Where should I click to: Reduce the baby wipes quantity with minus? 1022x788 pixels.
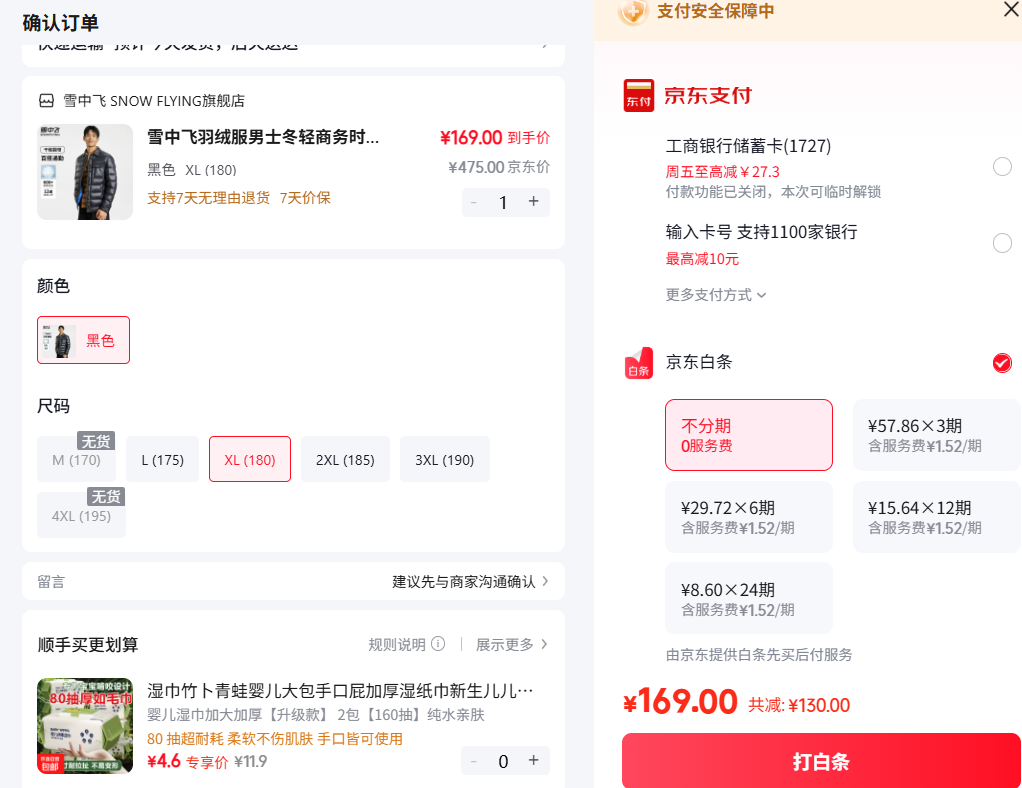474,761
